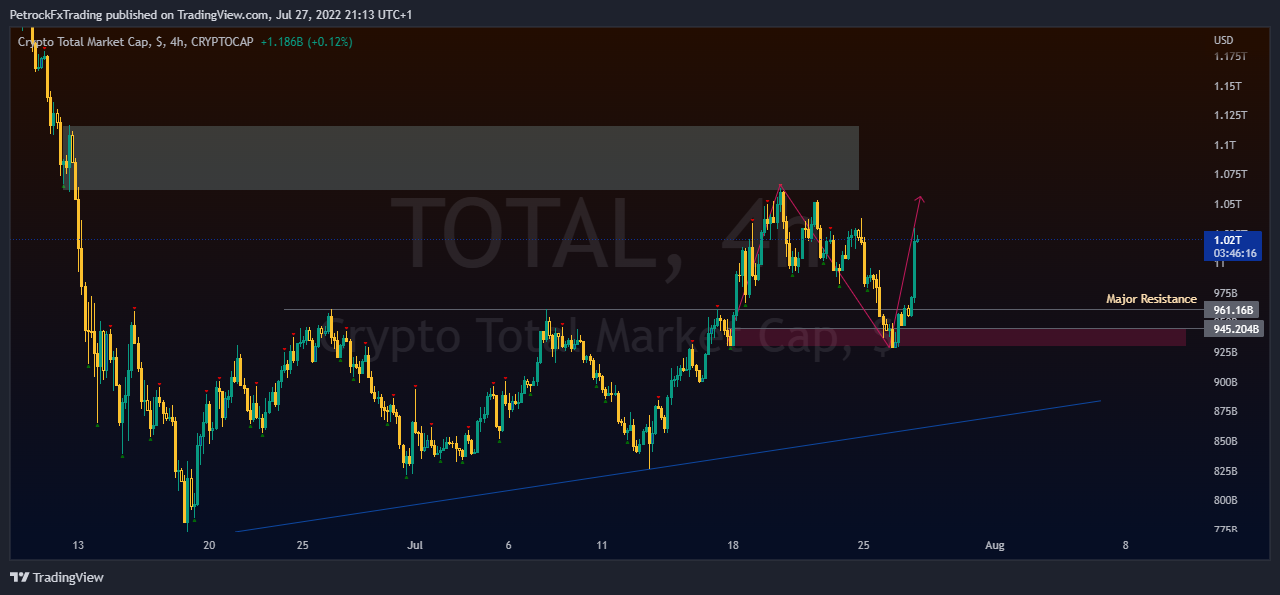Viewport: 1280px width, 595px height.
Task: Click the 1.175T price axis label
Action: 1229,57
